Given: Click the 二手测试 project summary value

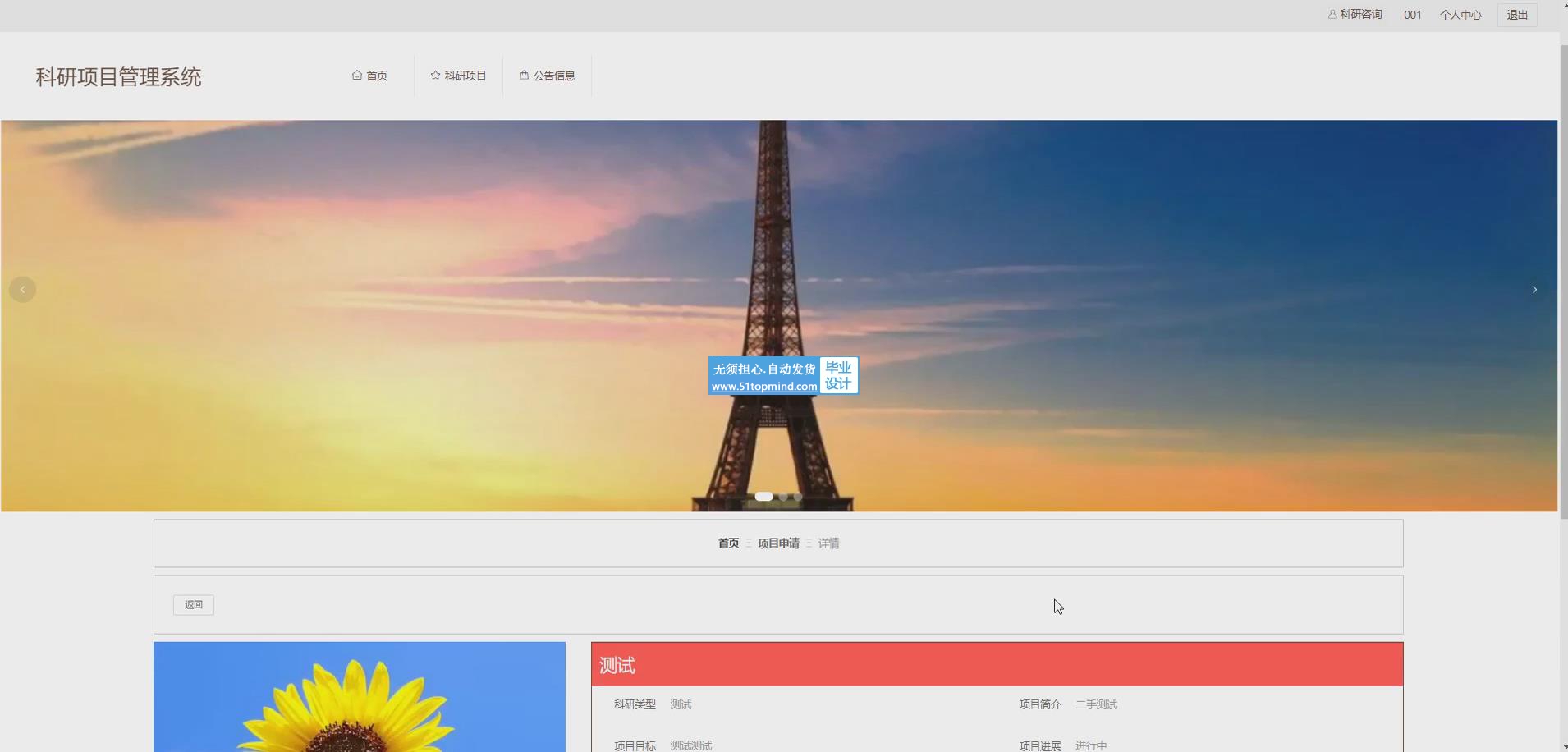Looking at the screenshot, I should tap(1096, 704).
